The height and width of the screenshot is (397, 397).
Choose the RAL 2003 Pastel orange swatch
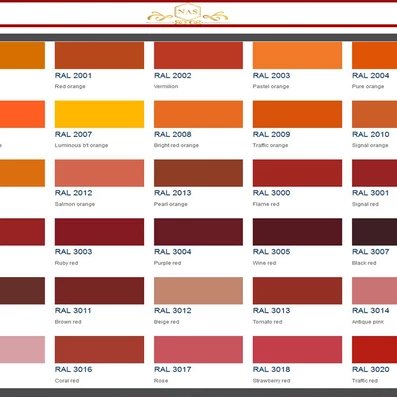pyautogui.click(x=297, y=55)
